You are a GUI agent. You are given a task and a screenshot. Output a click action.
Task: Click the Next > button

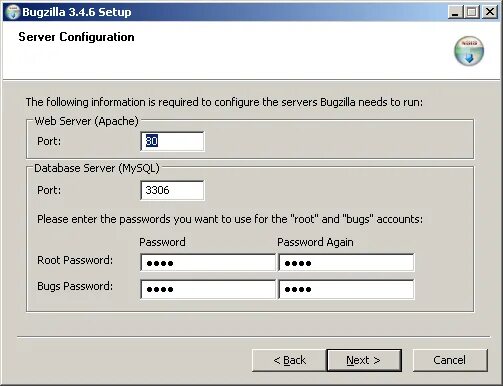364,360
